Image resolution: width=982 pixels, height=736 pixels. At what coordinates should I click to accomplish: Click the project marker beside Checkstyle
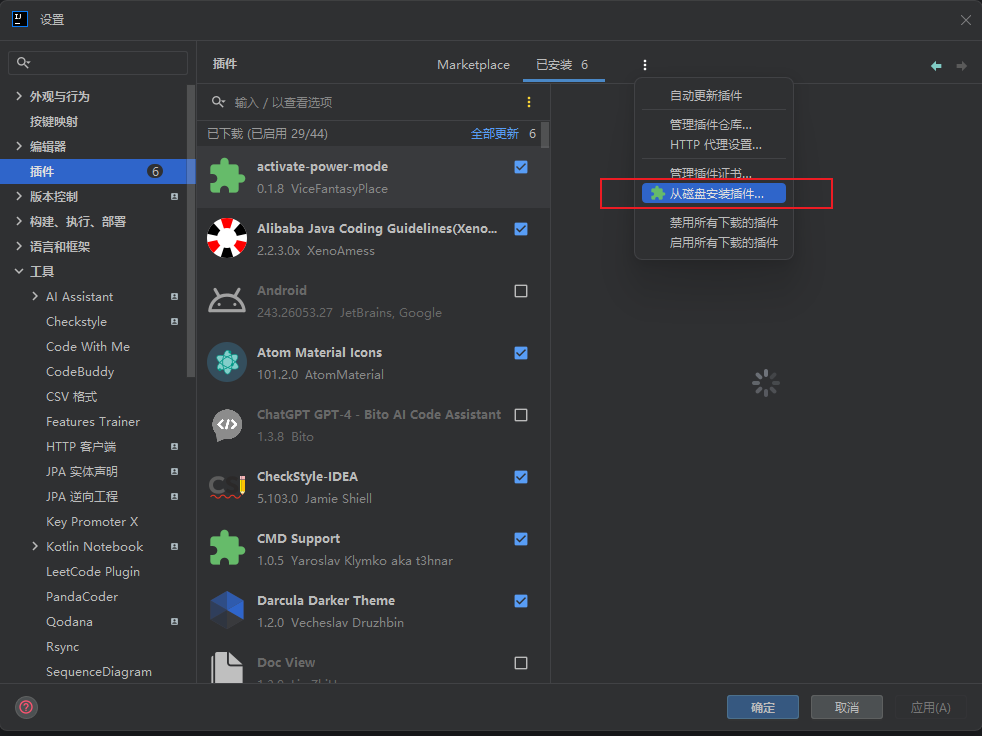(175, 321)
